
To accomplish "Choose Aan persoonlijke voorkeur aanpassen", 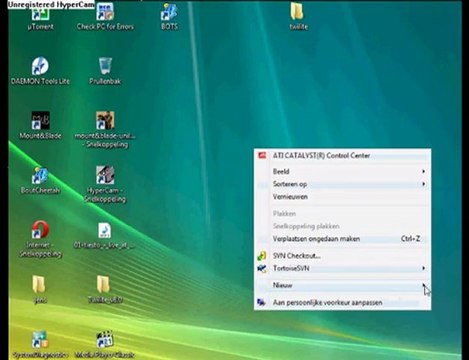I will (342, 303).
